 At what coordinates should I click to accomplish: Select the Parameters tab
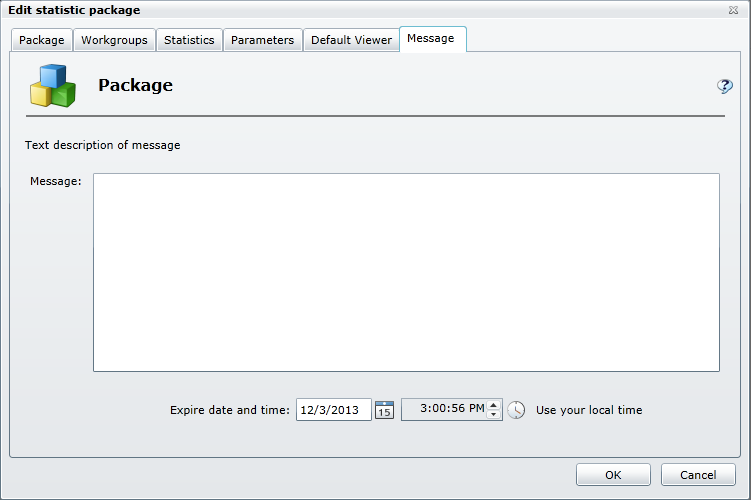tap(262, 40)
